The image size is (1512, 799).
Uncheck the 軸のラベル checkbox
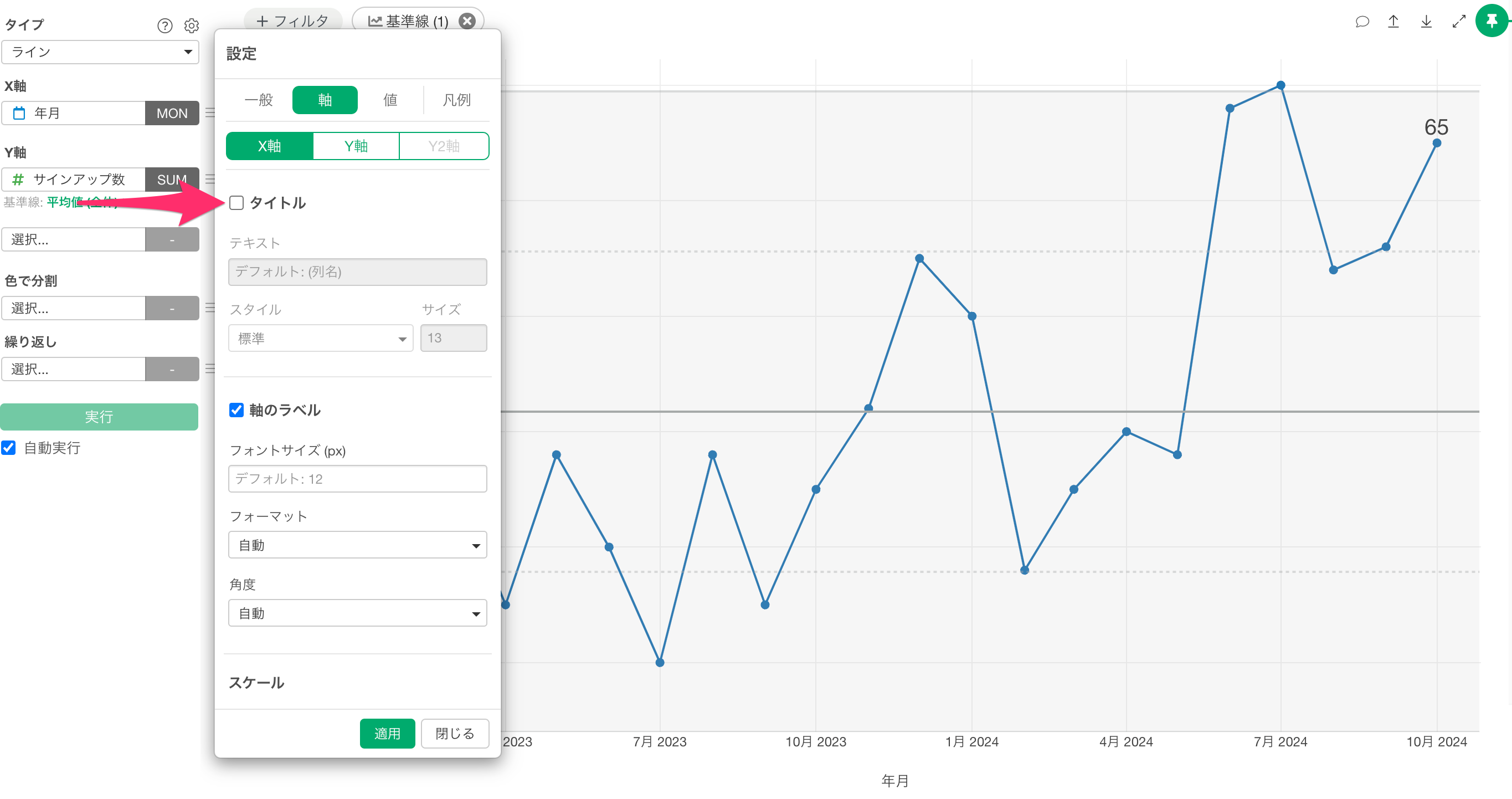[x=236, y=410]
